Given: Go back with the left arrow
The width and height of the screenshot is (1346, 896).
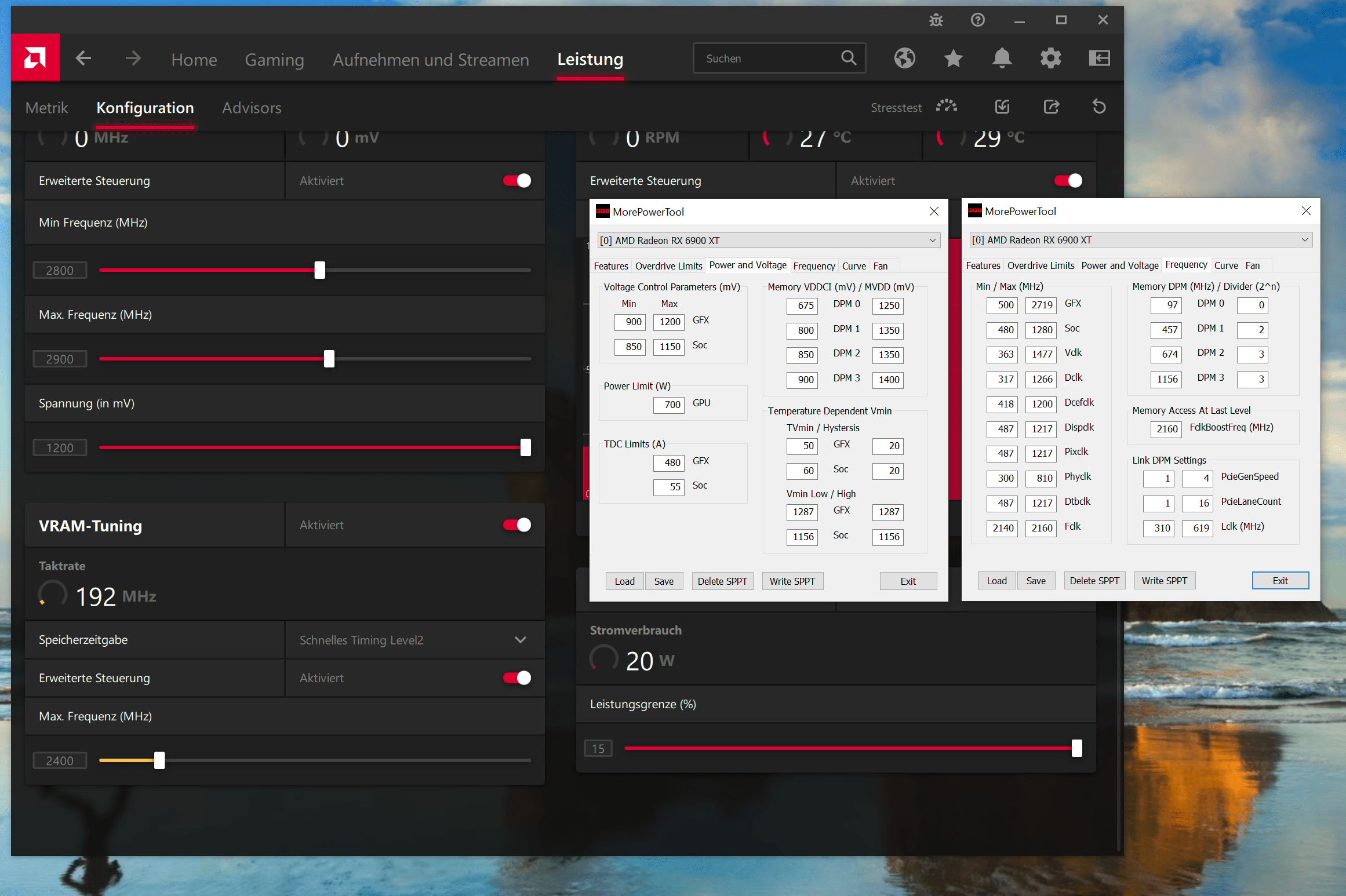Looking at the screenshot, I should 84,58.
